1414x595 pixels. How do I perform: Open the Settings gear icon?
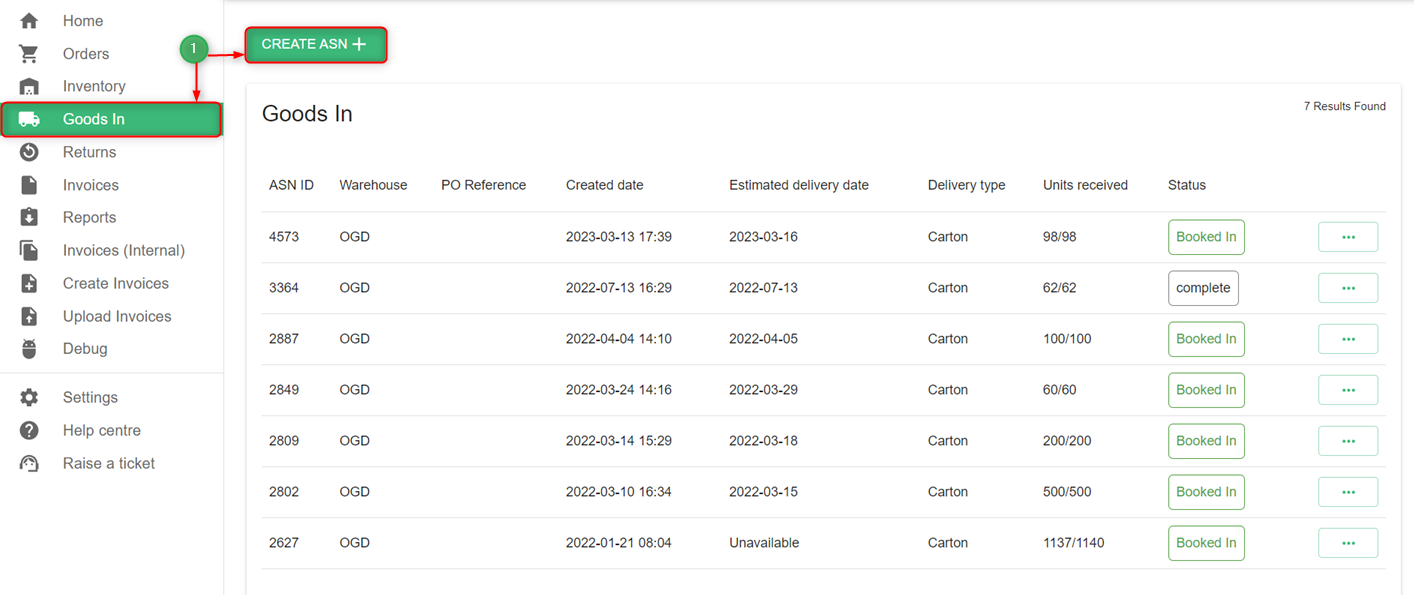[29, 397]
